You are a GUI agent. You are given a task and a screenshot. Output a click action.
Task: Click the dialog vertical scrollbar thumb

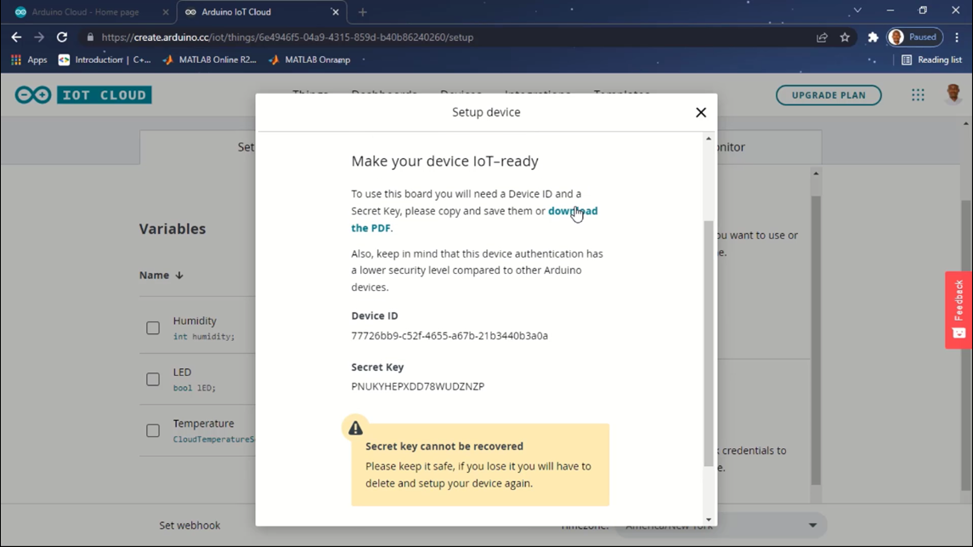click(708, 343)
